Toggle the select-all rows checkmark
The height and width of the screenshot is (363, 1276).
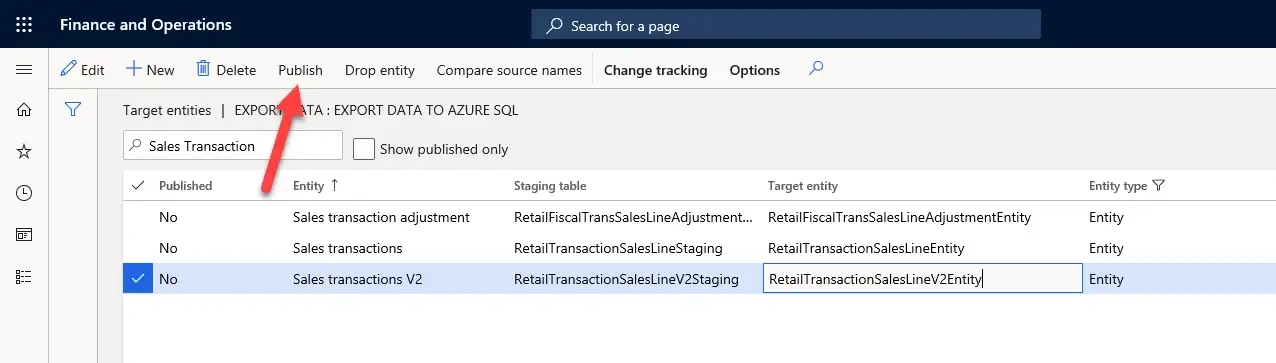[138, 185]
